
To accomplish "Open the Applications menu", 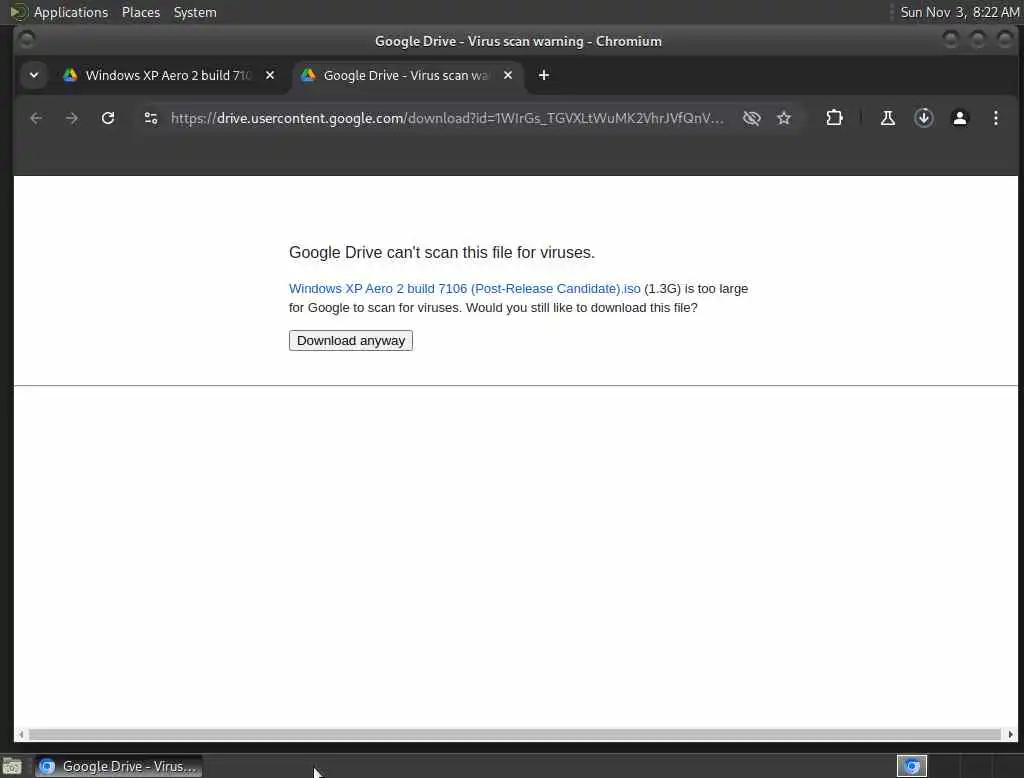I will 71,12.
